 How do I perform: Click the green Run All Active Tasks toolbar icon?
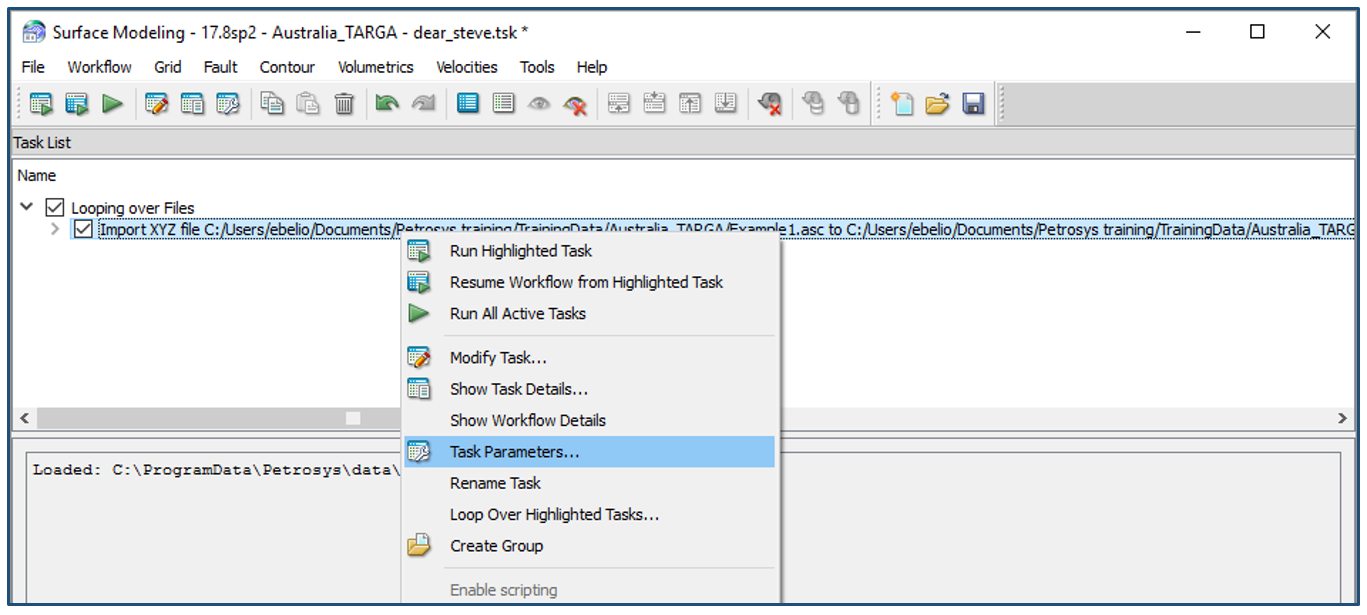112,104
